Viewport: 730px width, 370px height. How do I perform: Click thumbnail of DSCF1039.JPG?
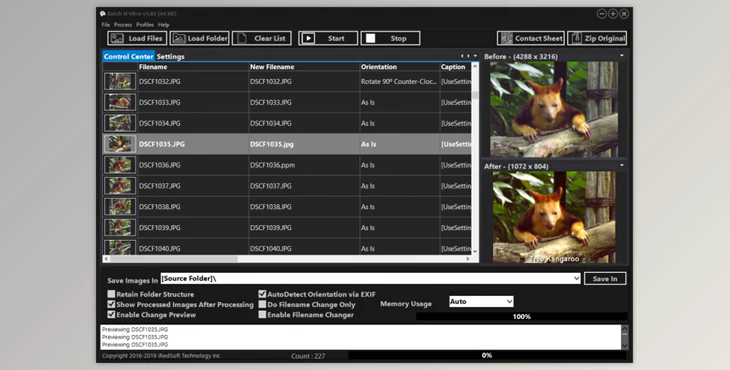[120, 228]
